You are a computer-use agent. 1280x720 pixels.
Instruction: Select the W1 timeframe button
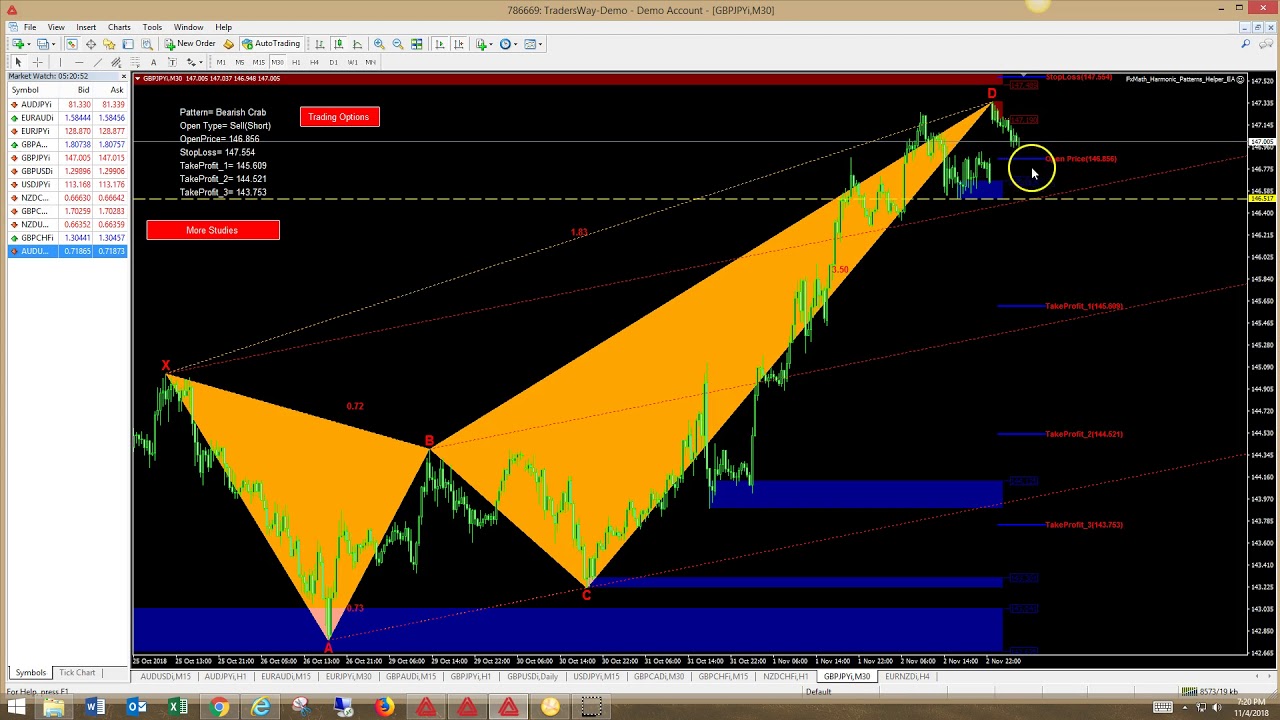(x=352, y=62)
